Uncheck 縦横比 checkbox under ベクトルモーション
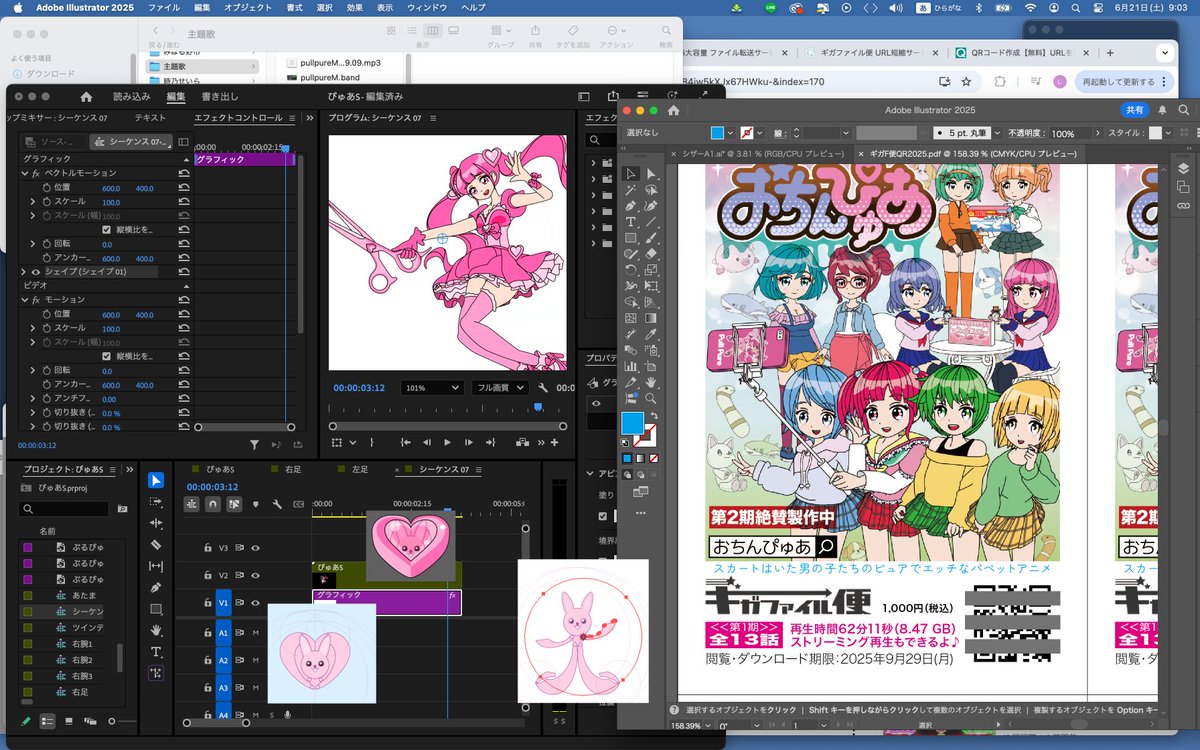Viewport: 1200px width, 750px height. click(x=107, y=229)
